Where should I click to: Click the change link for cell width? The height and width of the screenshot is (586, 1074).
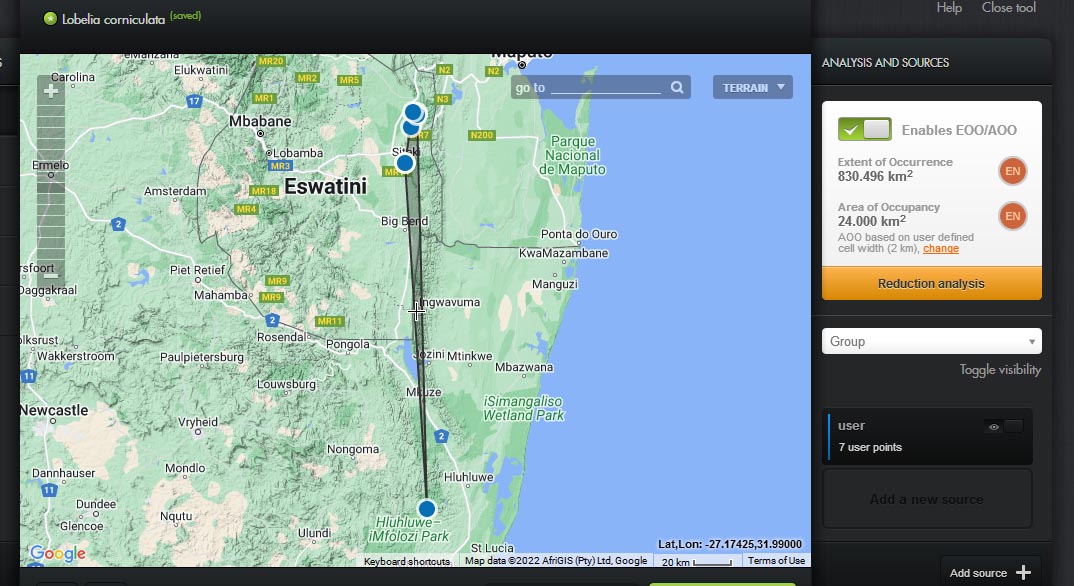(940, 249)
